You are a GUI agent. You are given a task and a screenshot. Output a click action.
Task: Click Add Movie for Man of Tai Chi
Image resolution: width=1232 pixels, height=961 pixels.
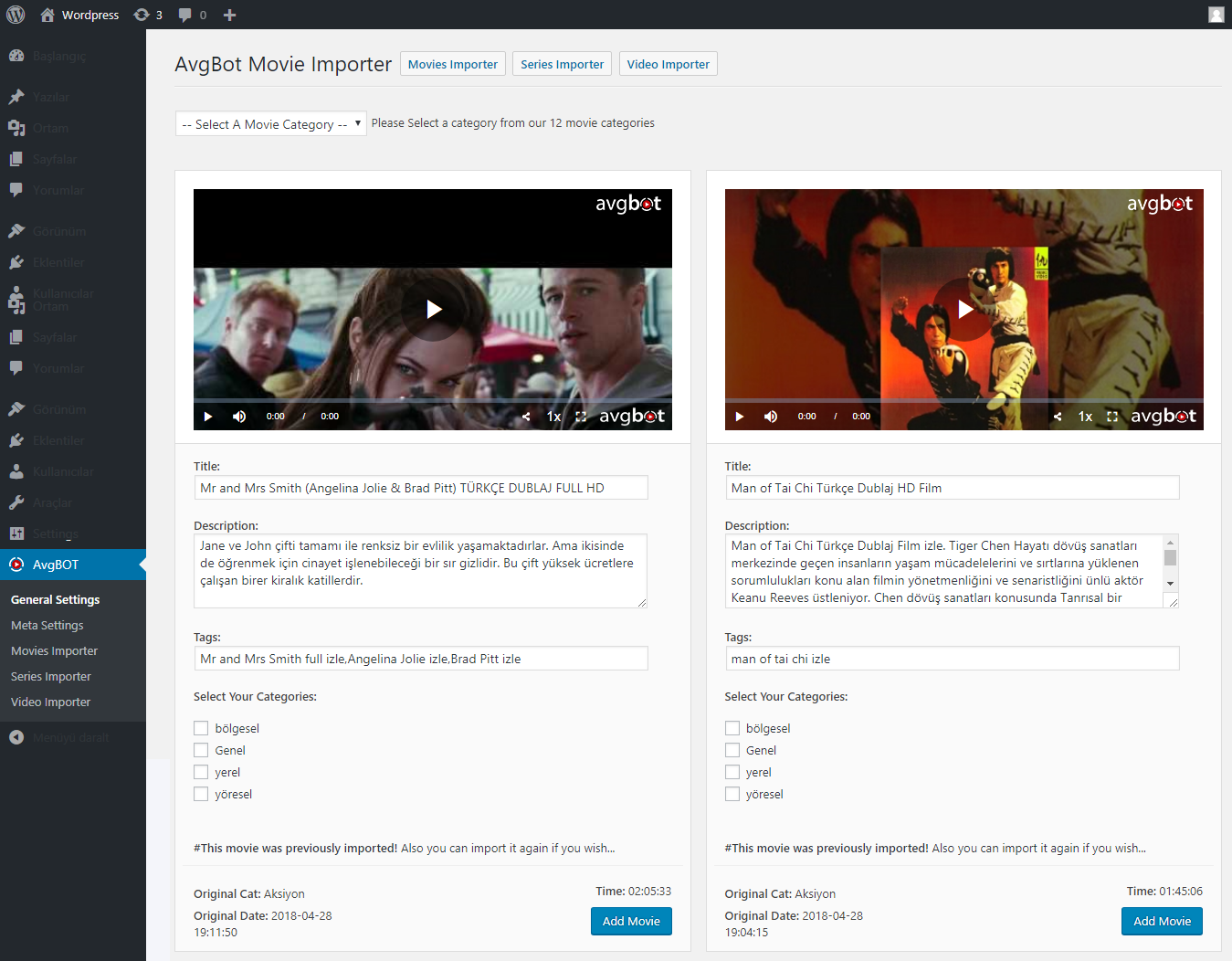(x=1162, y=921)
